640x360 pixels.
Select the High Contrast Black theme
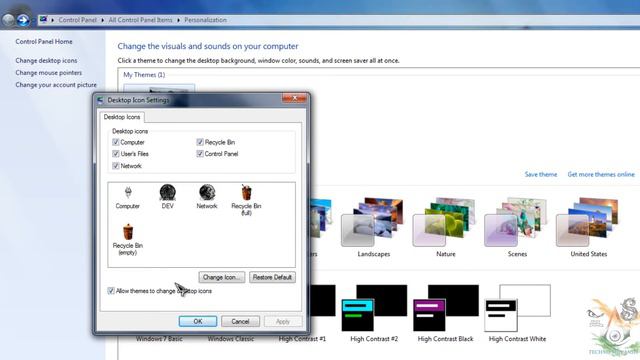445,313
